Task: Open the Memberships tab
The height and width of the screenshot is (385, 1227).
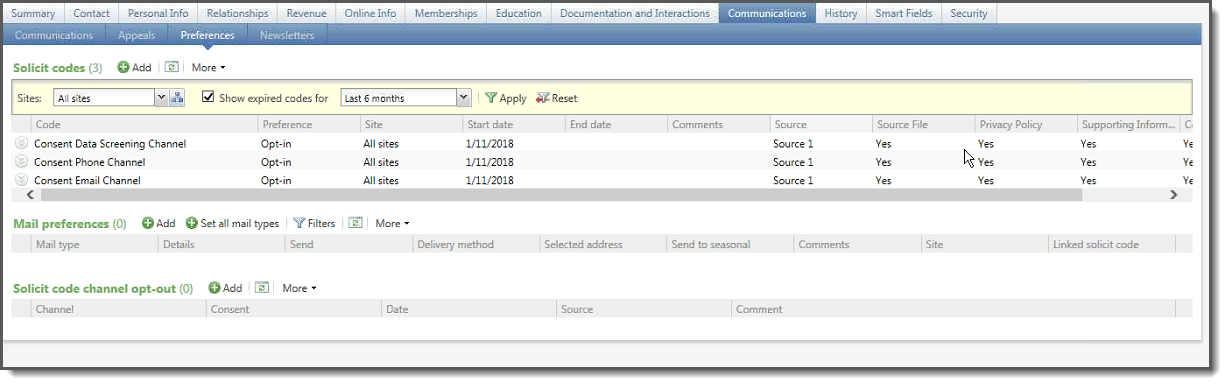Action: tap(447, 13)
